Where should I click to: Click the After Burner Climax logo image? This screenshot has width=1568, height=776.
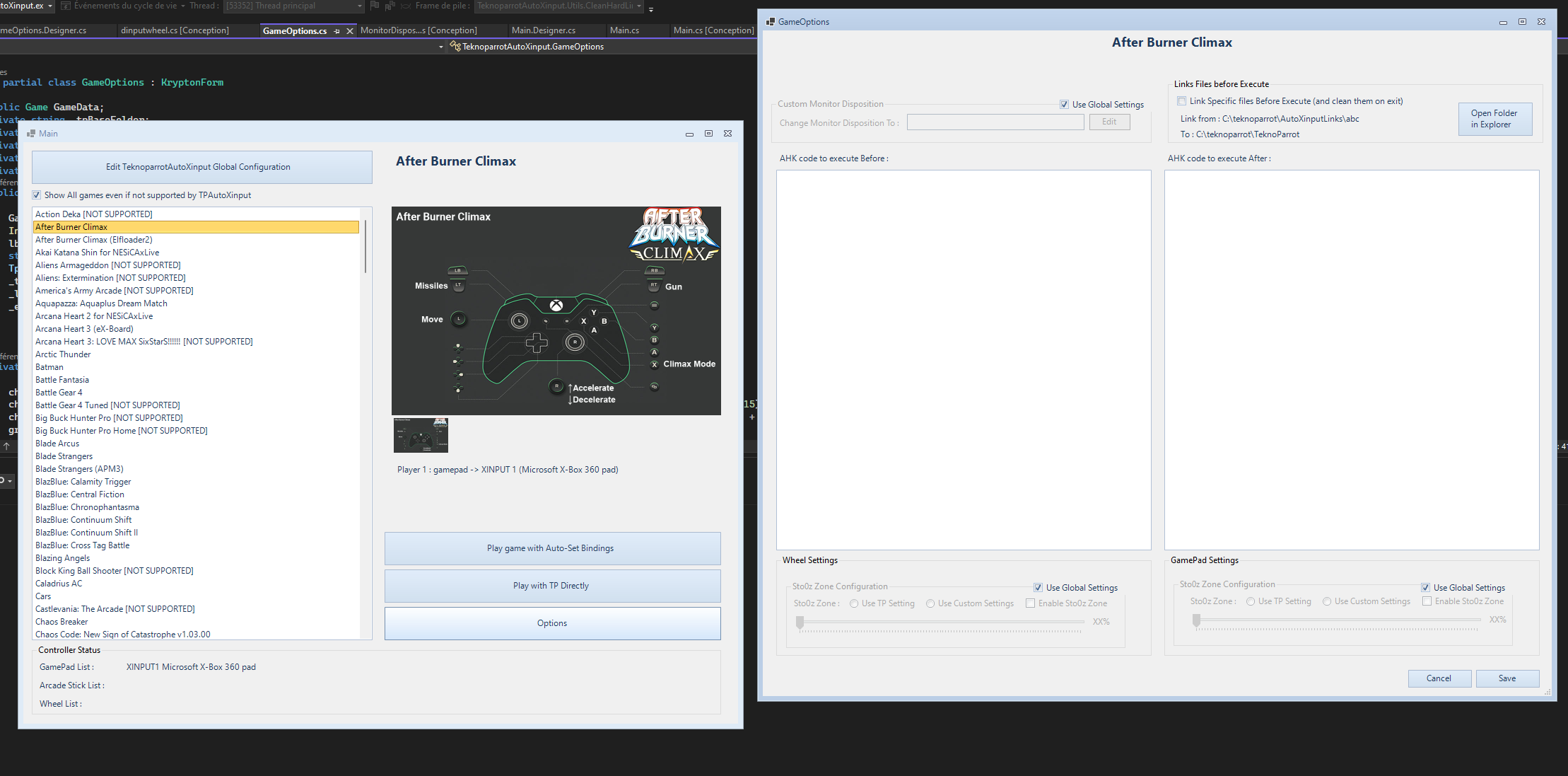point(674,234)
